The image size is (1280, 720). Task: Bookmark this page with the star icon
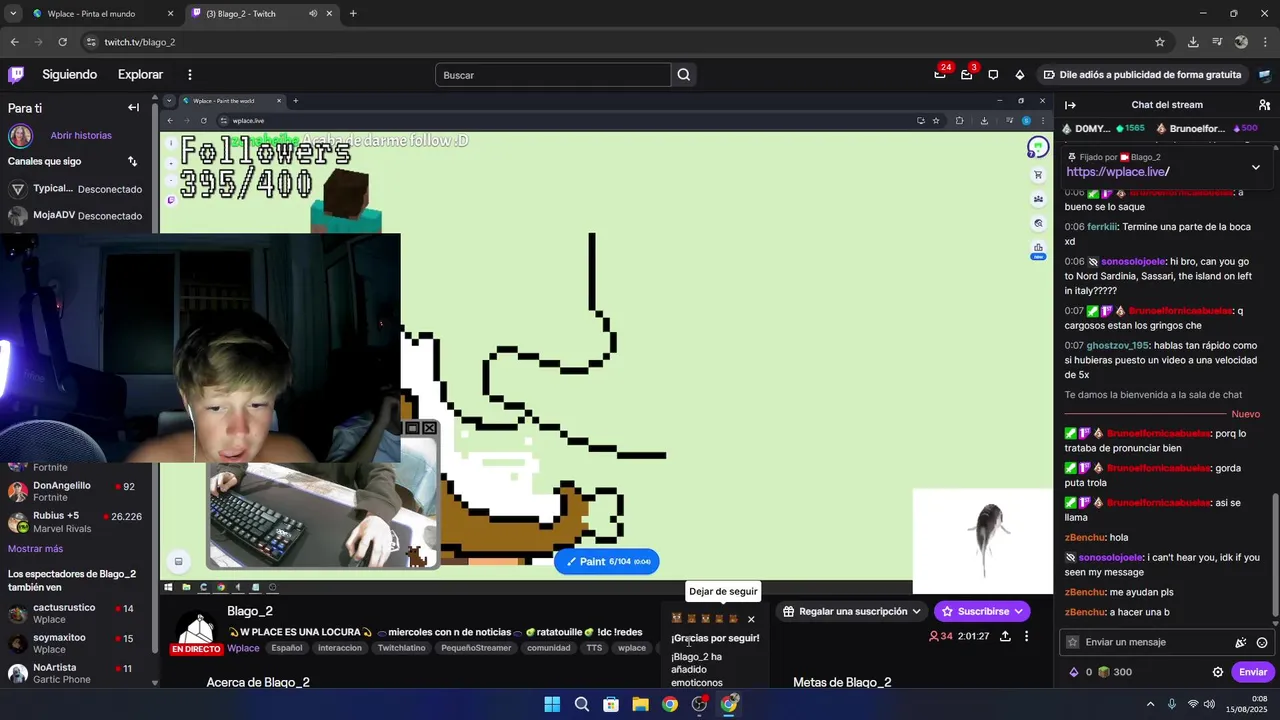click(x=1160, y=42)
